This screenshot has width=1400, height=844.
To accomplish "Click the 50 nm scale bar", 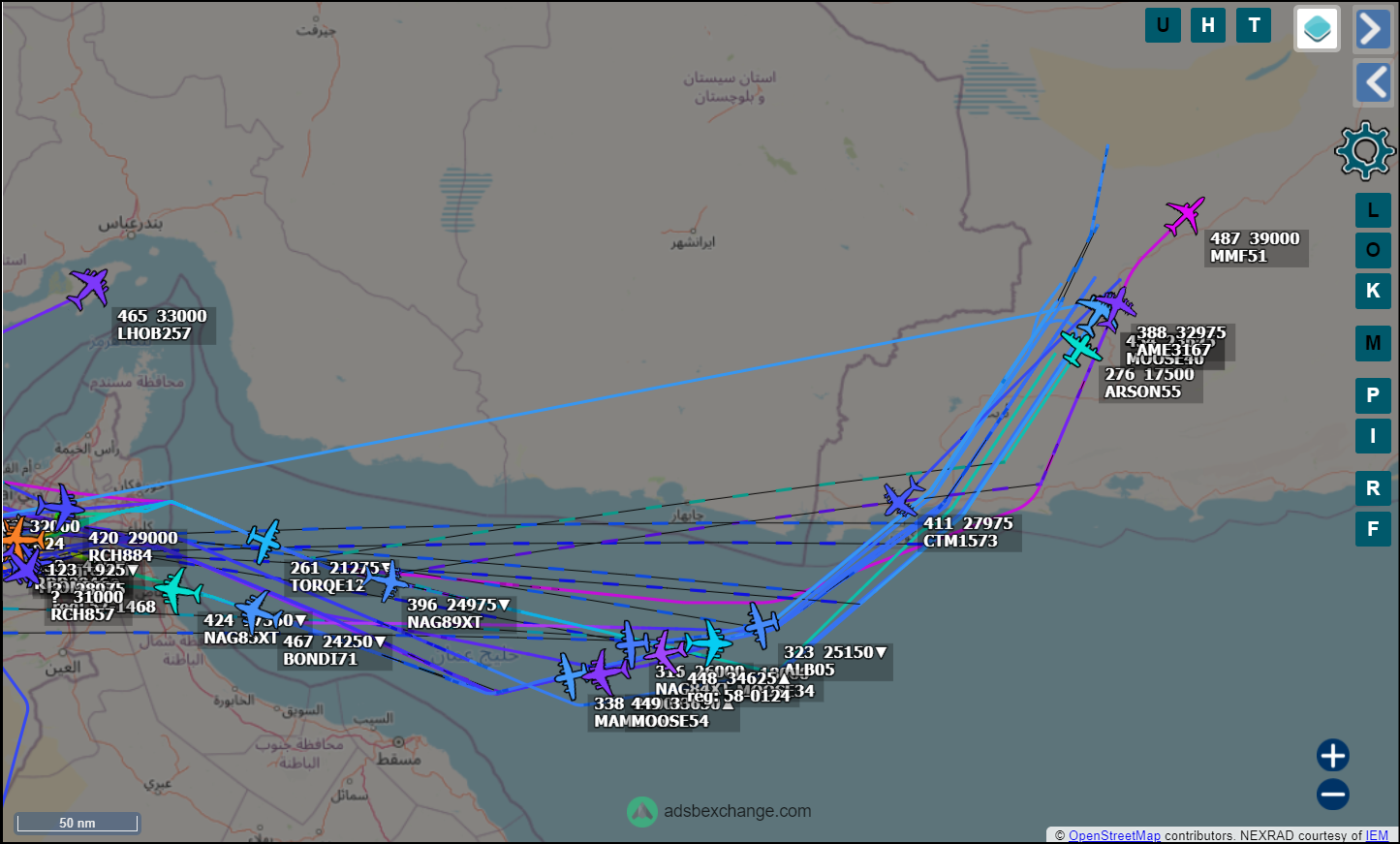I will 78,823.
